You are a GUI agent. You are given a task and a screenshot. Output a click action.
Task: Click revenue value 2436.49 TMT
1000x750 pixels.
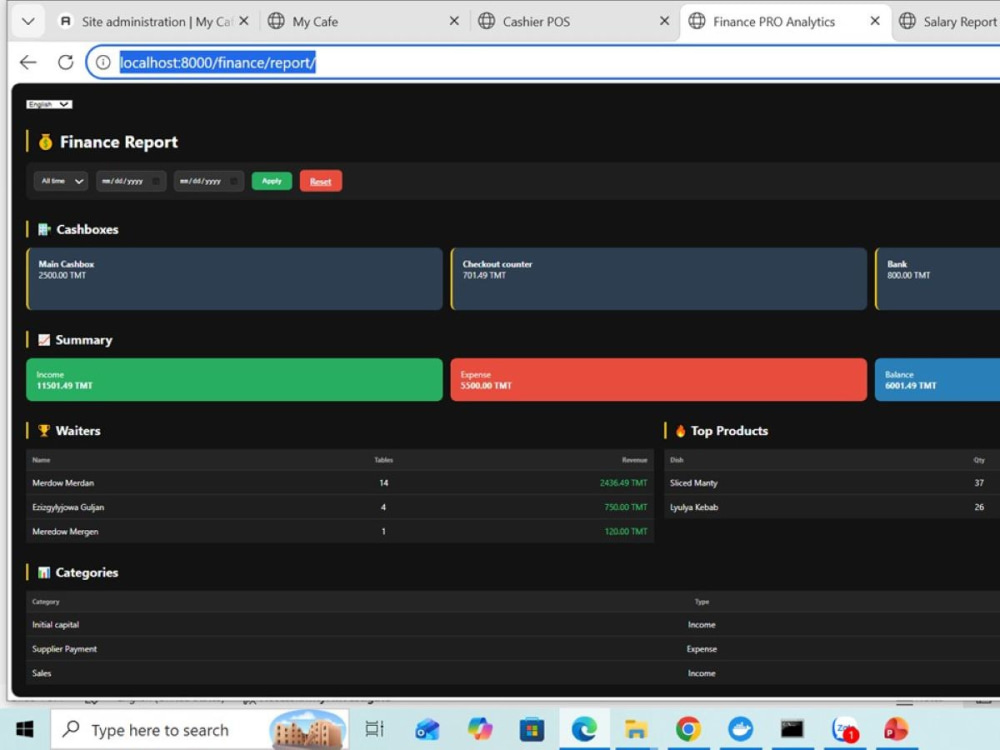623,483
